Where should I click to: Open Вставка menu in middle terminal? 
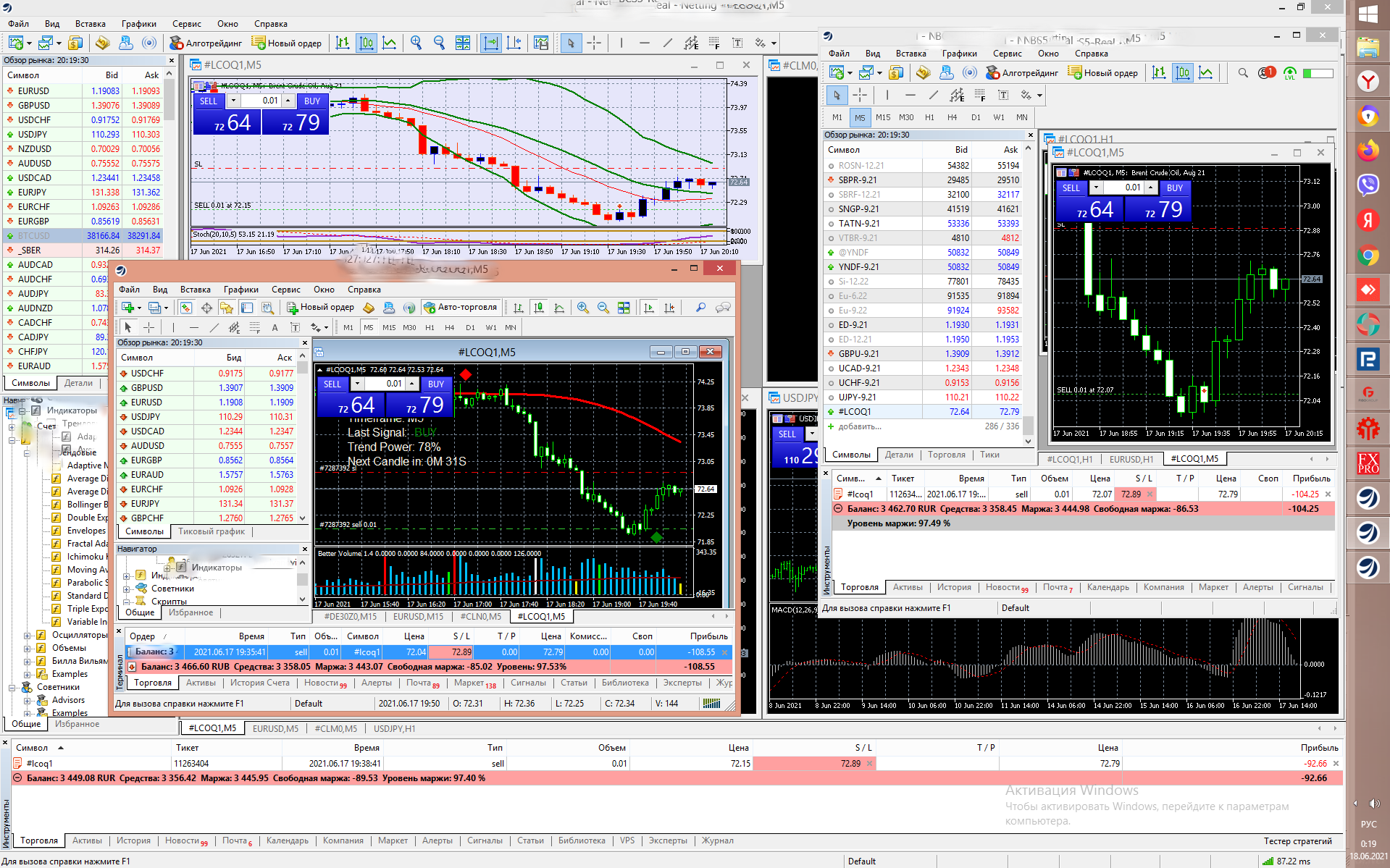196,290
